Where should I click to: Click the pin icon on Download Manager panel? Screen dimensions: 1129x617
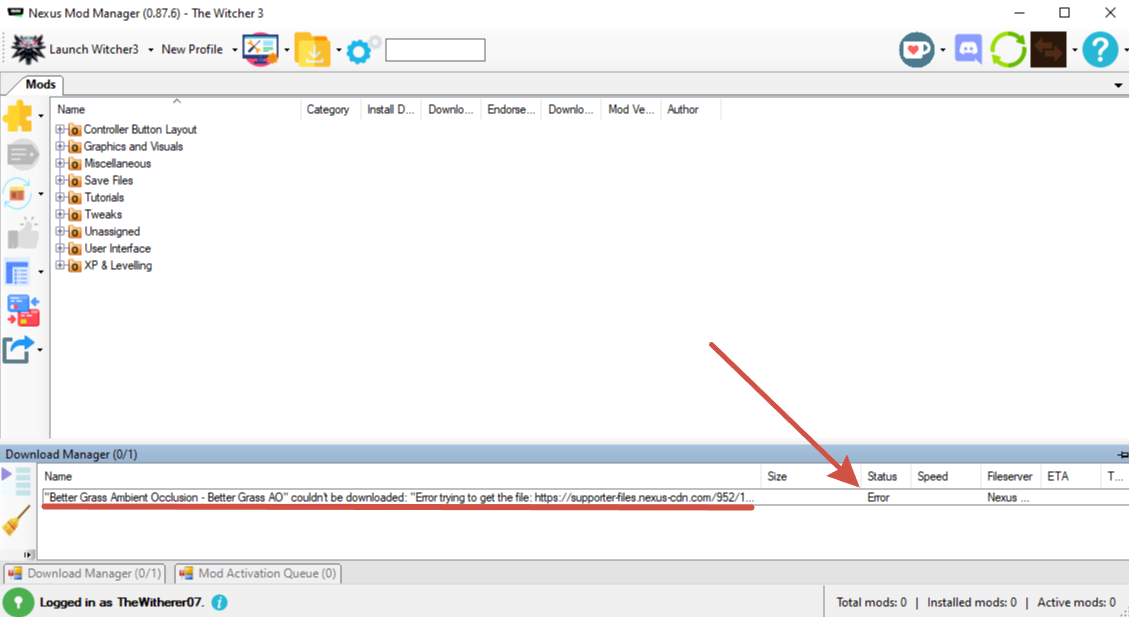(1122, 454)
